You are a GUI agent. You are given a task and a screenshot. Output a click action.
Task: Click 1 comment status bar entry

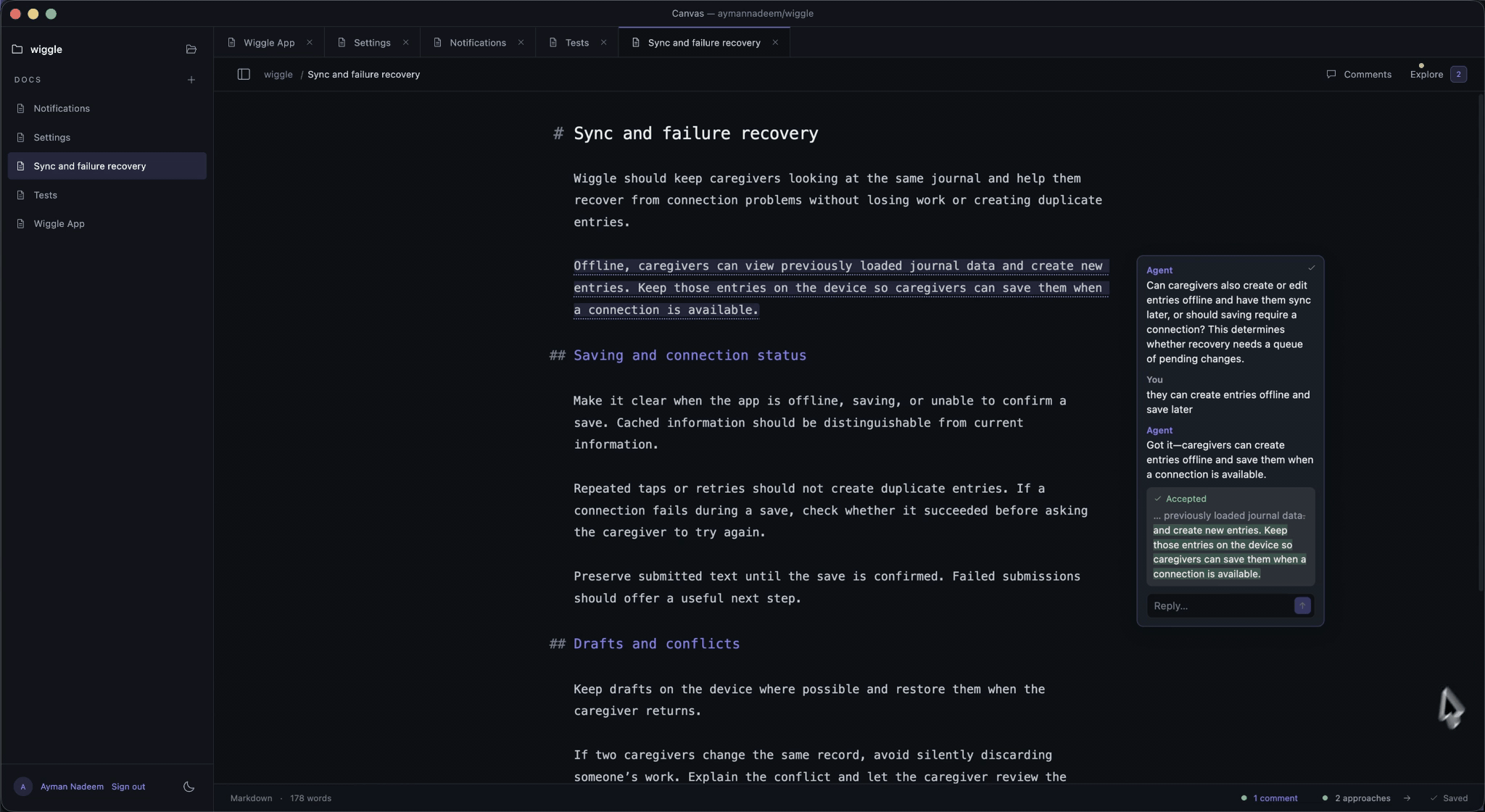point(1270,798)
